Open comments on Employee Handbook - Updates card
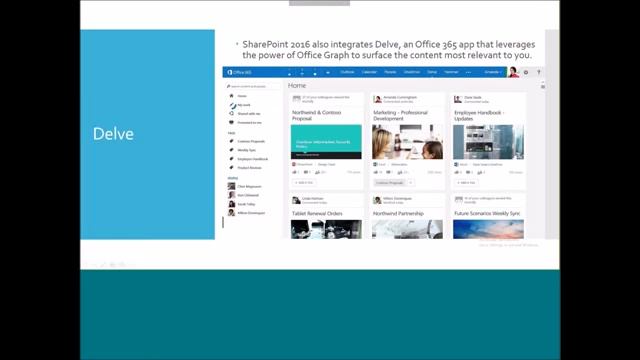 click(469, 172)
